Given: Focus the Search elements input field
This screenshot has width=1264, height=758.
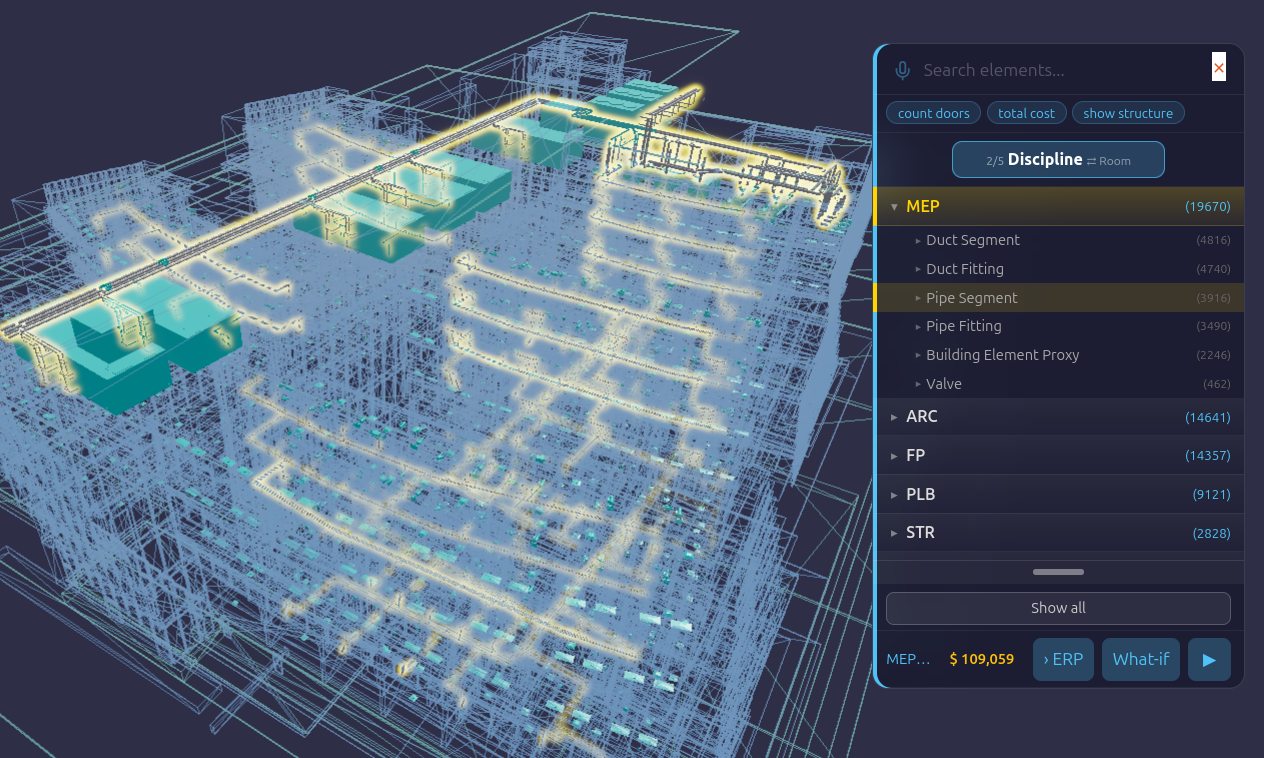Looking at the screenshot, I should tap(1060, 70).
